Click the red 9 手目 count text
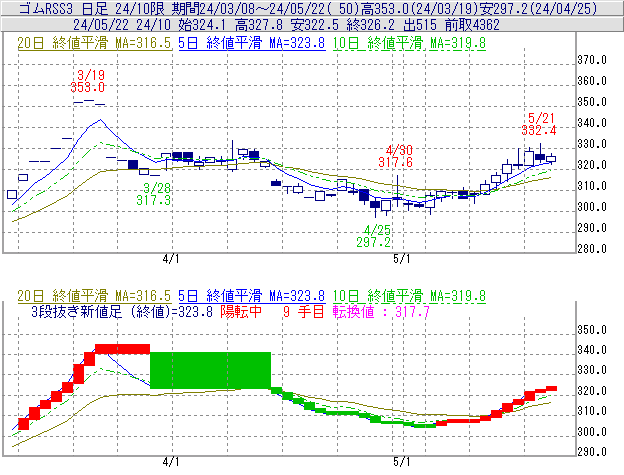 [304, 311]
